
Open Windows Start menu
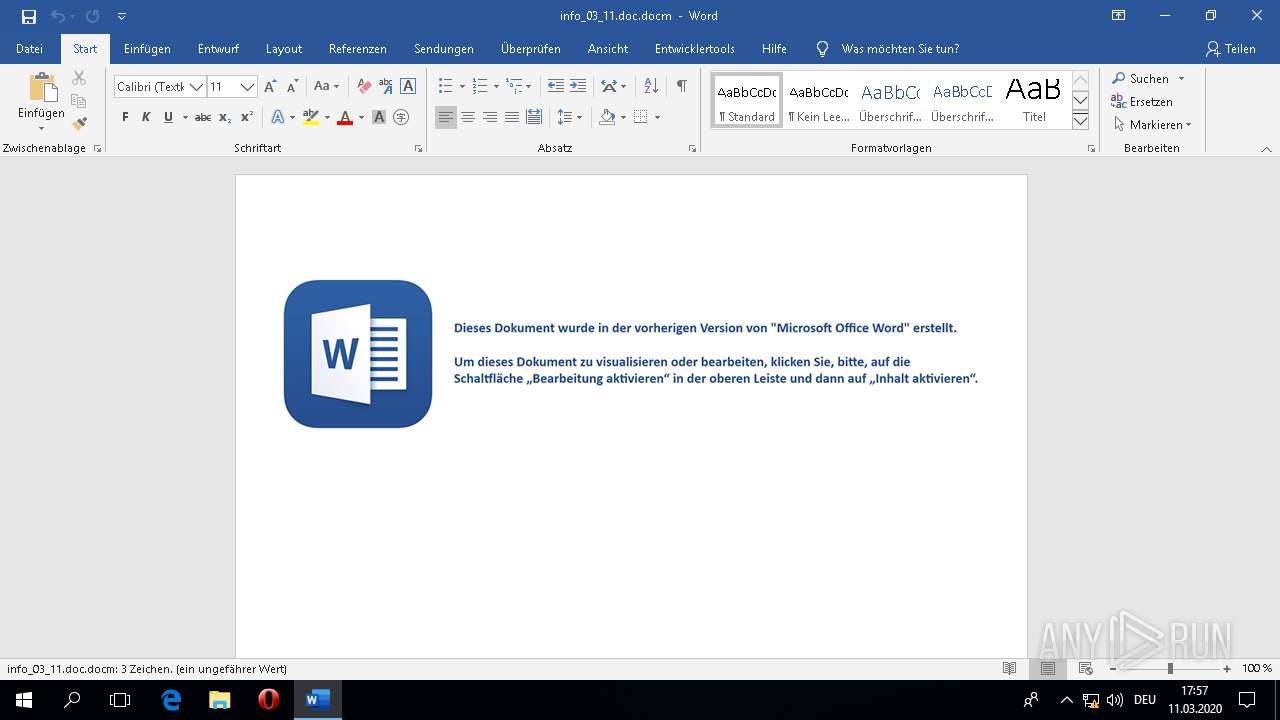point(24,700)
